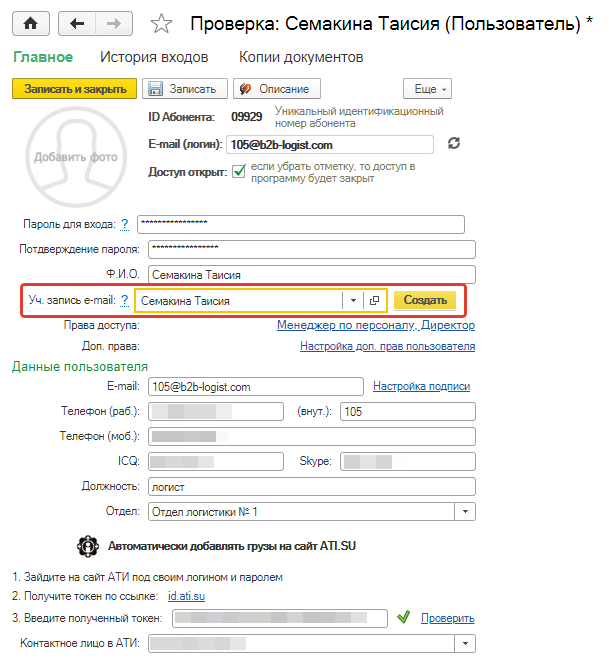Click the Создать button
Viewport: 609px width, 671px height.
click(425, 300)
